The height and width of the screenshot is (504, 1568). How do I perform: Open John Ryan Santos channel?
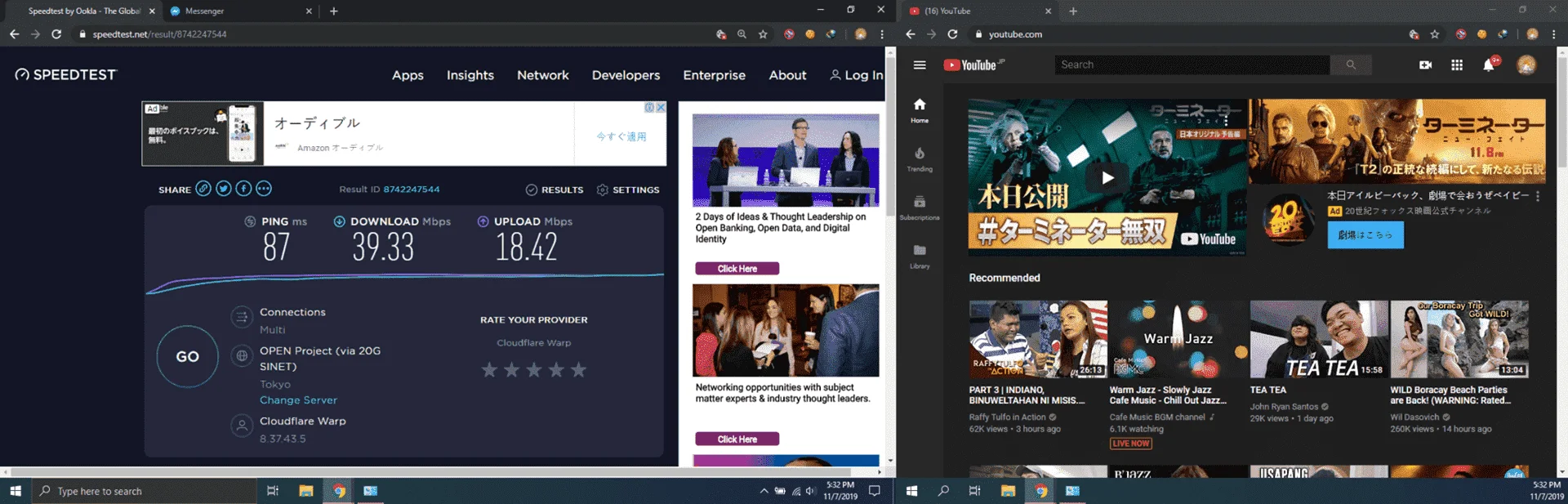point(1284,407)
